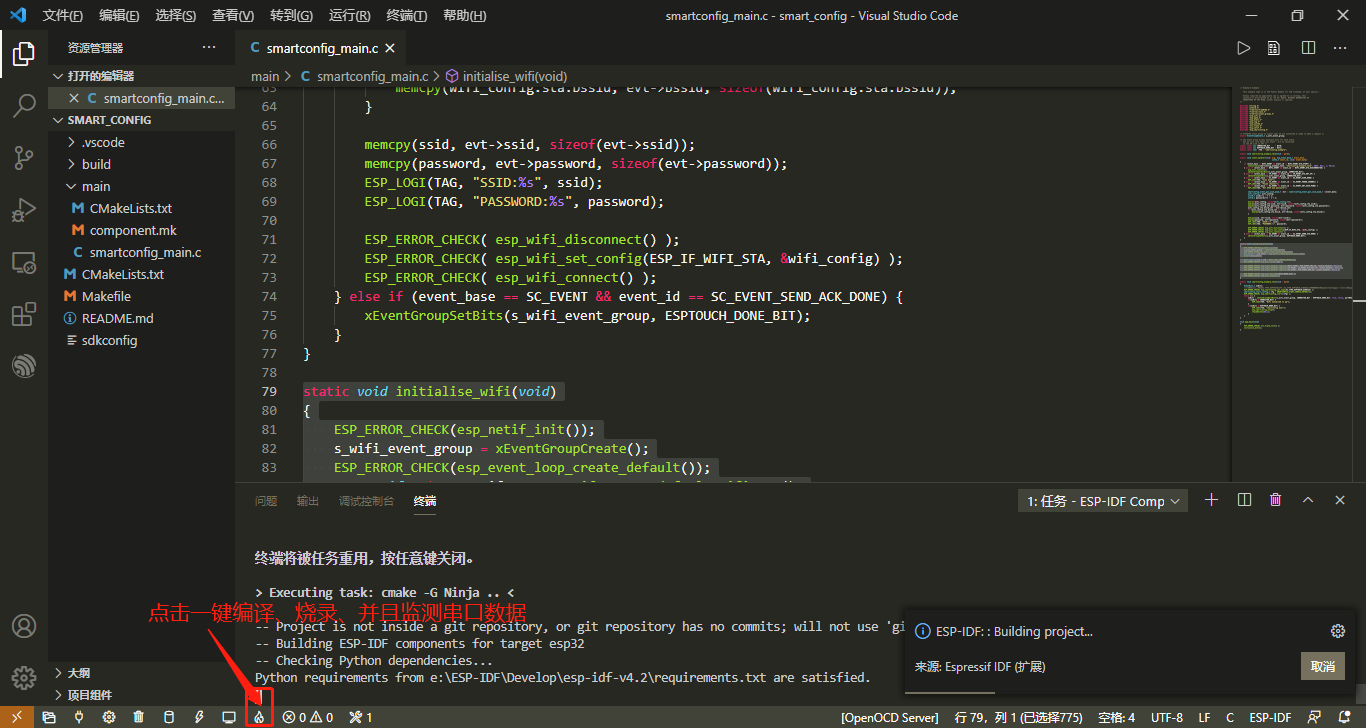Change encoding via UTF-8 status item
1366x728 pixels.
1167,717
